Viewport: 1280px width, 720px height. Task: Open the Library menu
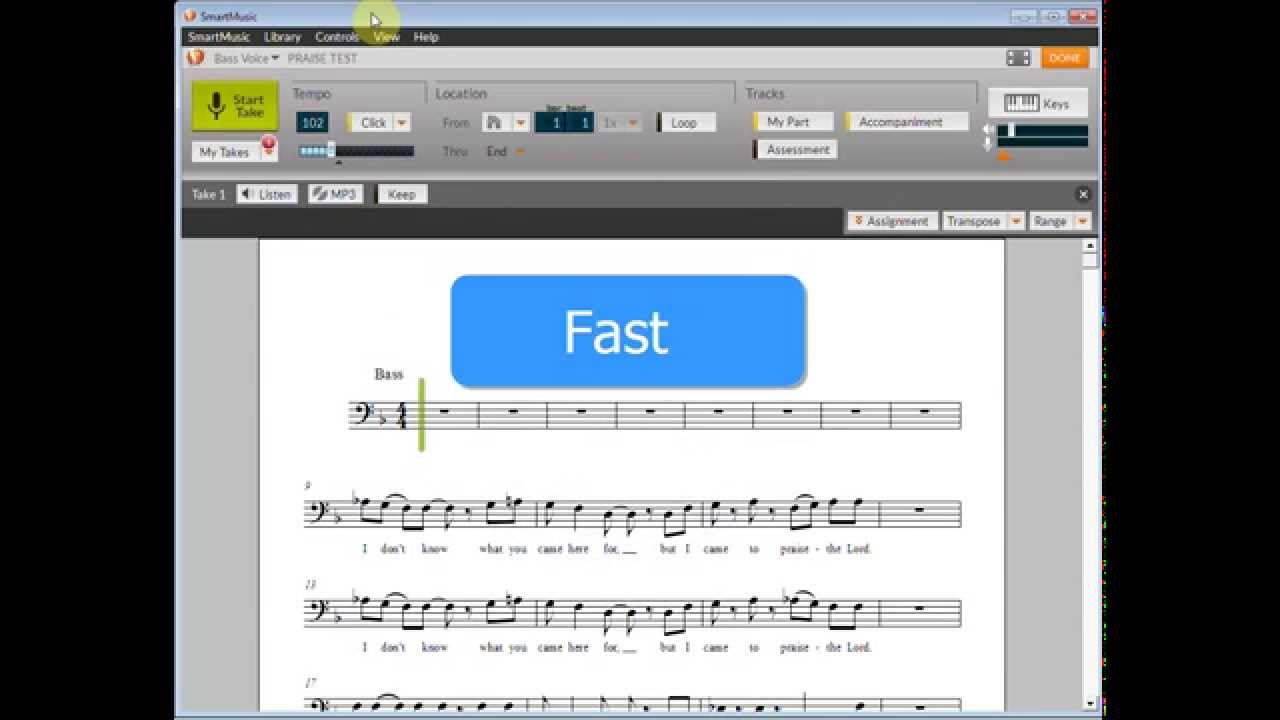[x=282, y=37]
